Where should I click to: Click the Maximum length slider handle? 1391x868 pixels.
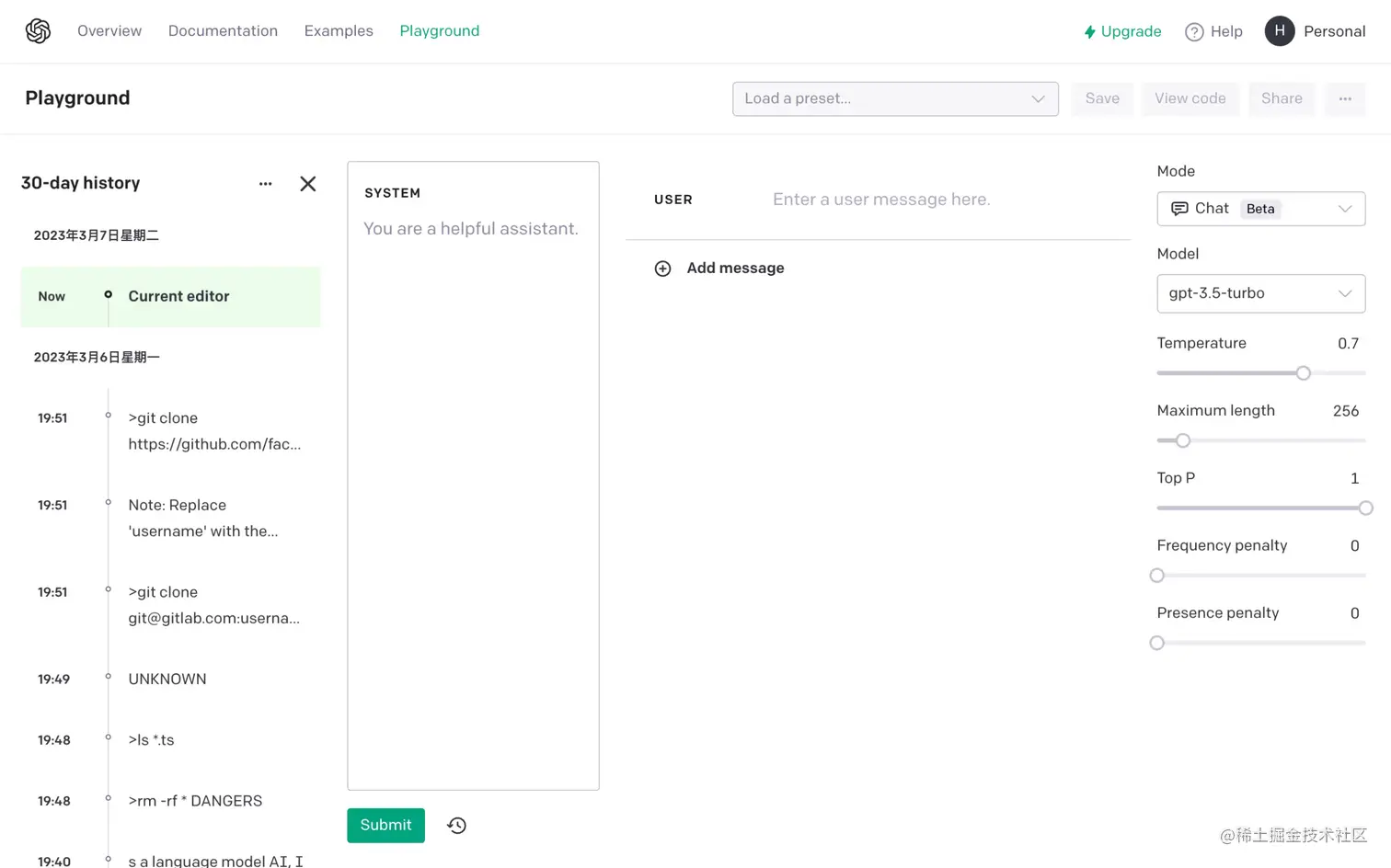(1183, 440)
